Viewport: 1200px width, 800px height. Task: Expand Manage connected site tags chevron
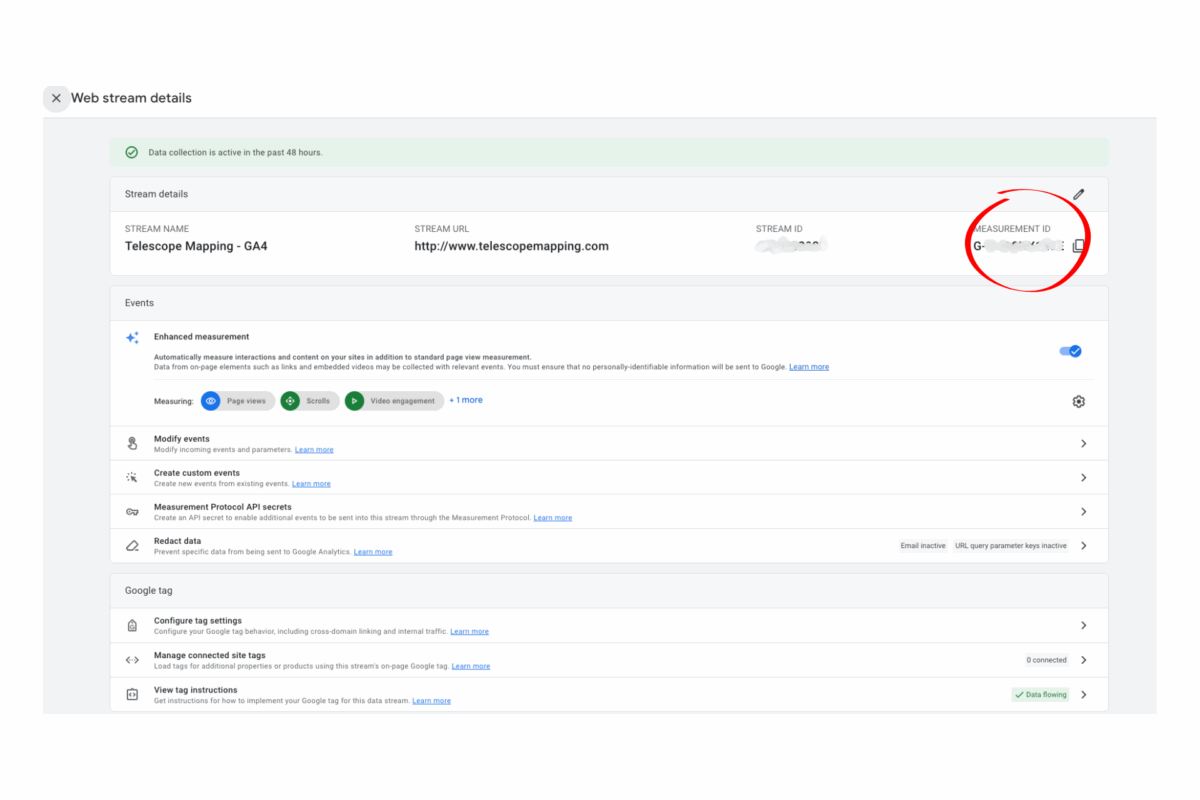pos(1083,660)
